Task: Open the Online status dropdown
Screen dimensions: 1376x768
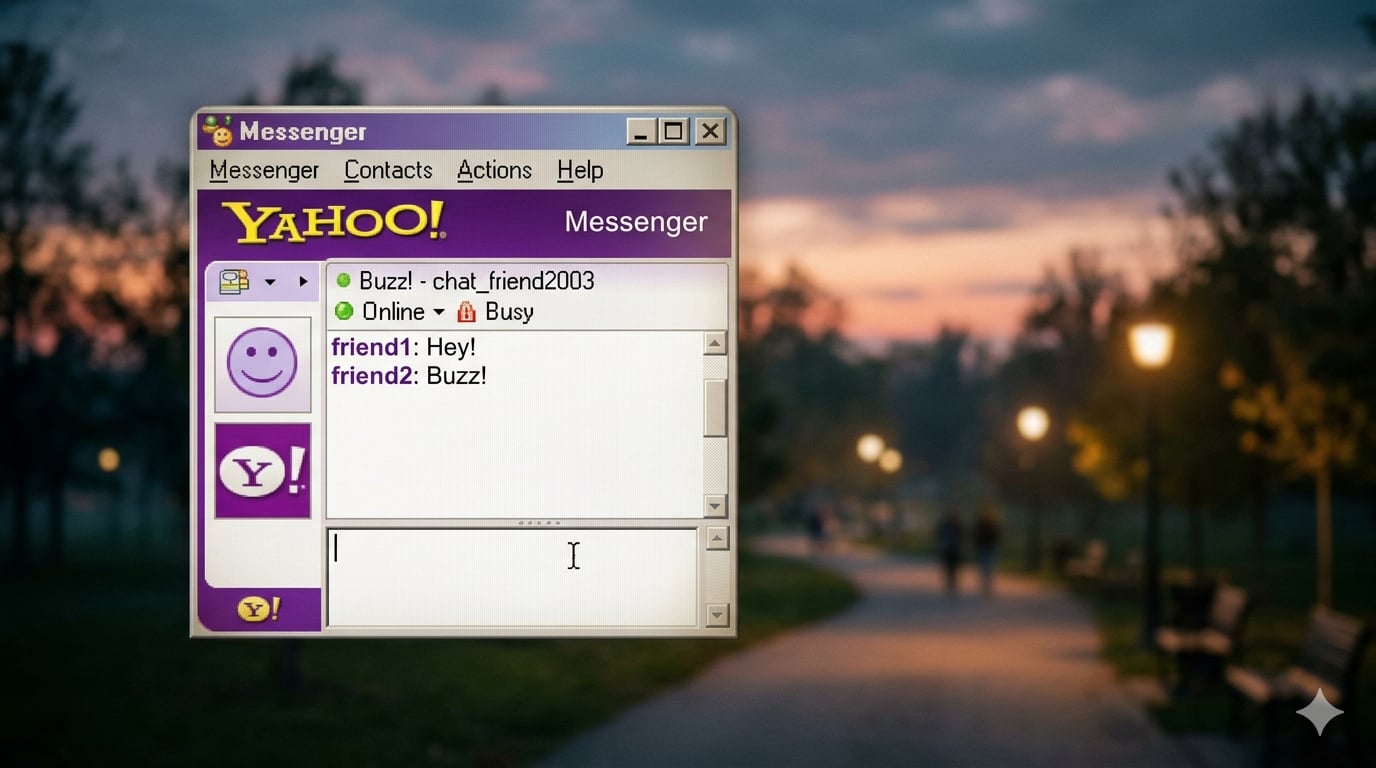Action: point(438,313)
